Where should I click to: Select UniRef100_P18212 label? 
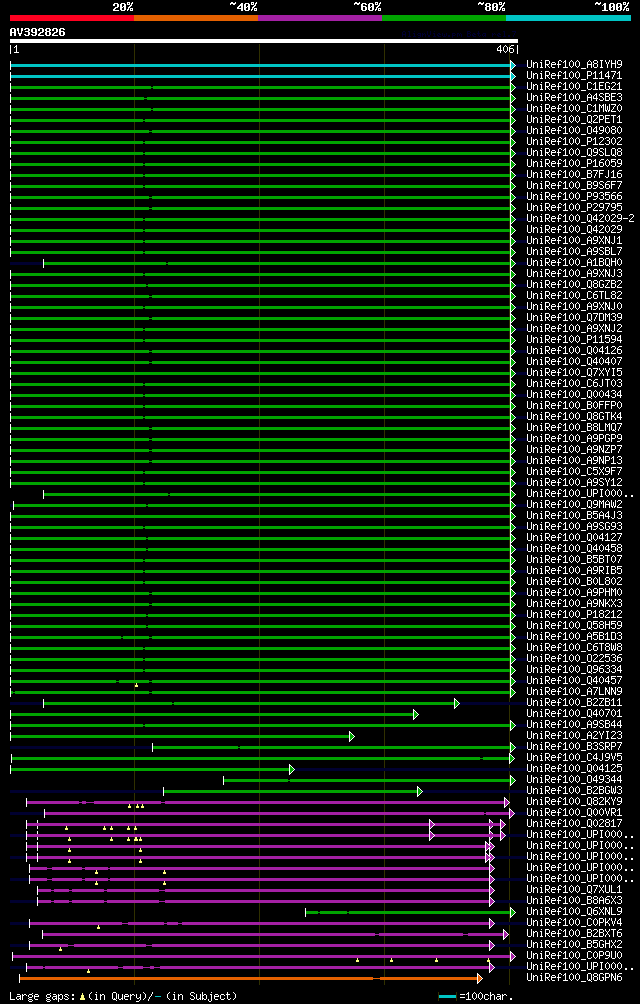click(574, 615)
